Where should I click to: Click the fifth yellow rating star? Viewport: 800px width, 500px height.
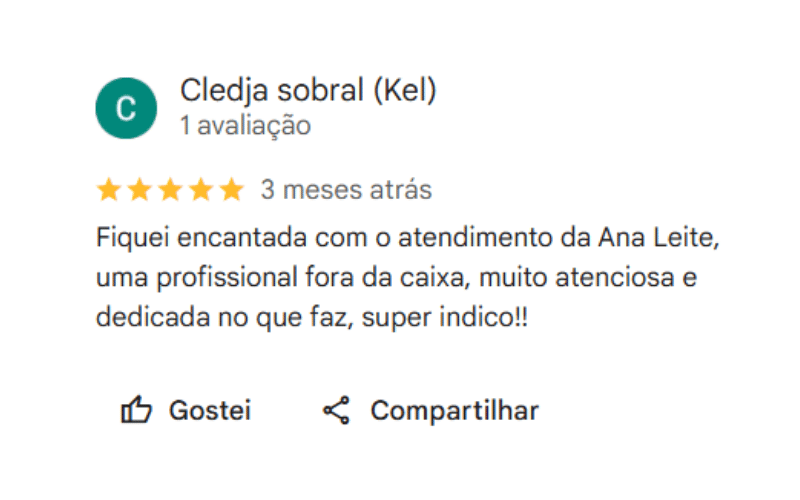(232, 190)
